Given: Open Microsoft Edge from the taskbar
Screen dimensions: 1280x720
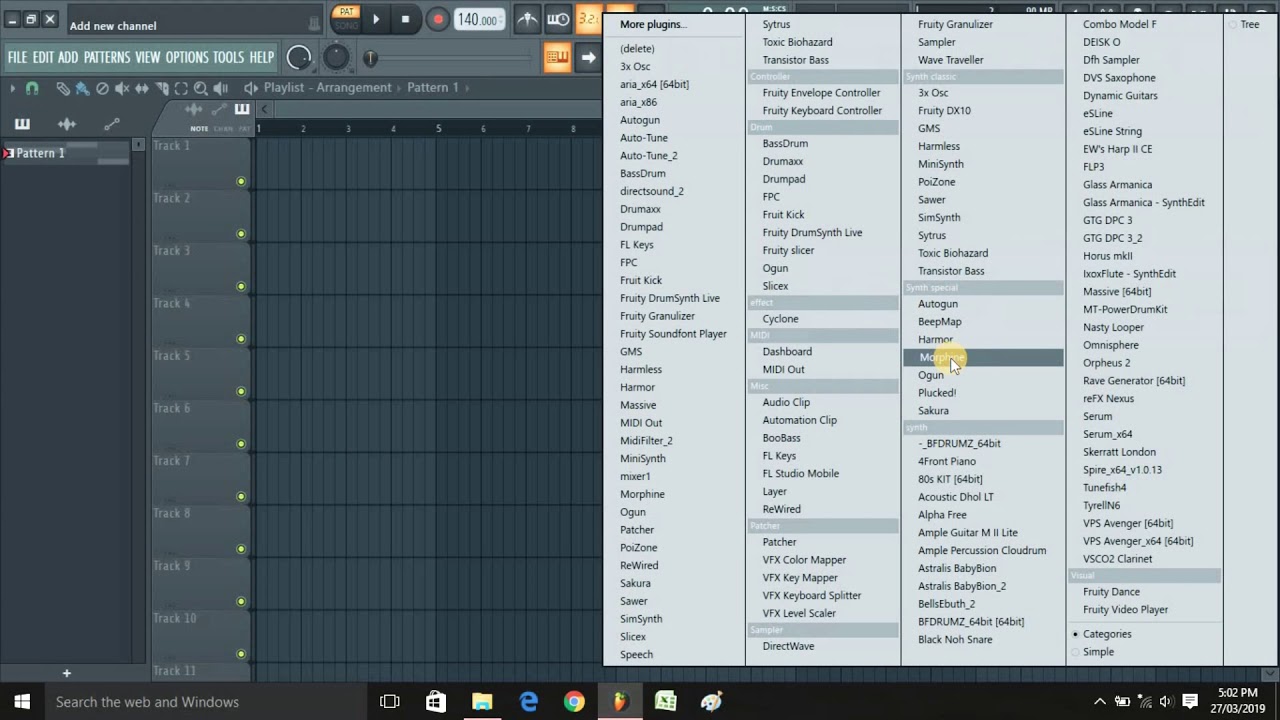Looking at the screenshot, I should 528,702.
